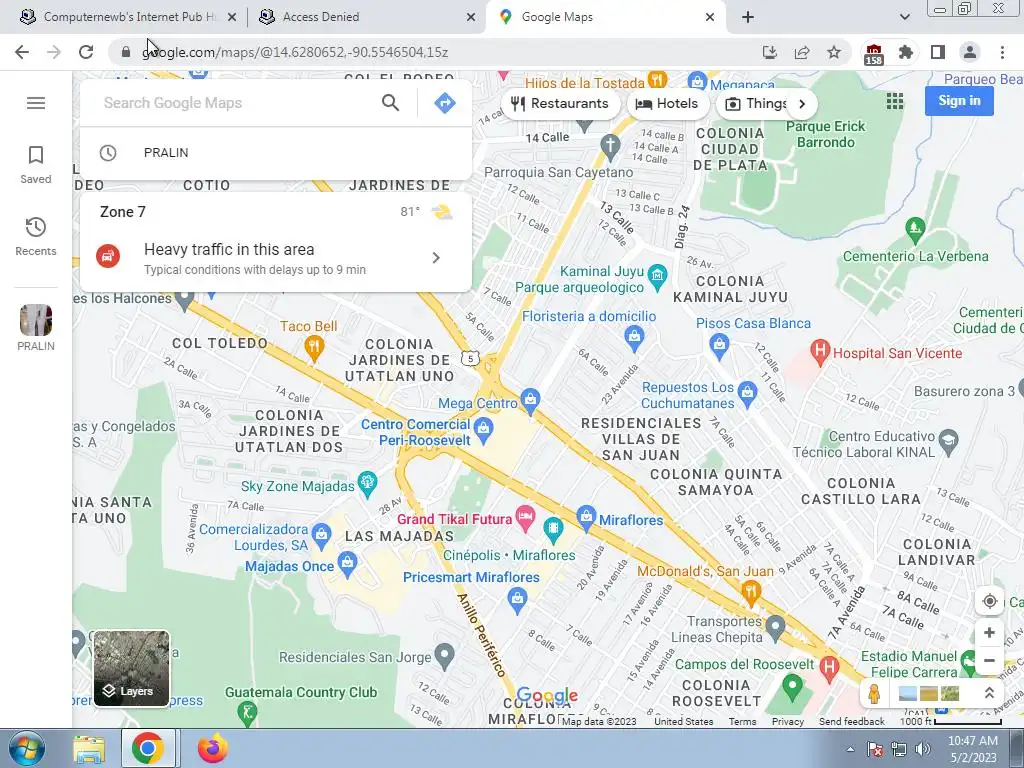Select Pricesmart Miraflores pin

pyautogui.click(x=517, y=600)
